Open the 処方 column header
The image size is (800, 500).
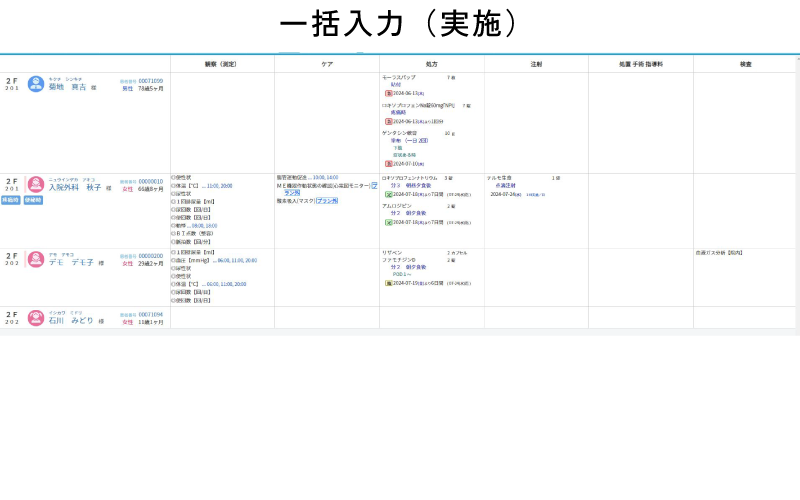click(431, 64)
